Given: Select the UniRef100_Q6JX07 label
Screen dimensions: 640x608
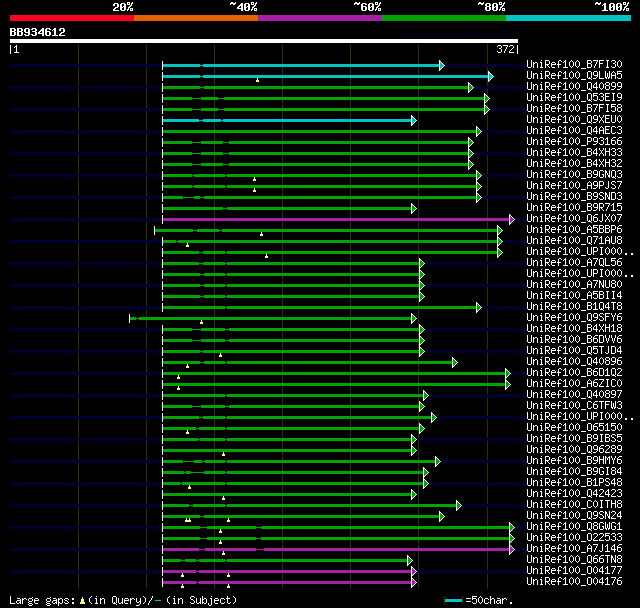Looking at the screenshot, I should coord(574,219).
